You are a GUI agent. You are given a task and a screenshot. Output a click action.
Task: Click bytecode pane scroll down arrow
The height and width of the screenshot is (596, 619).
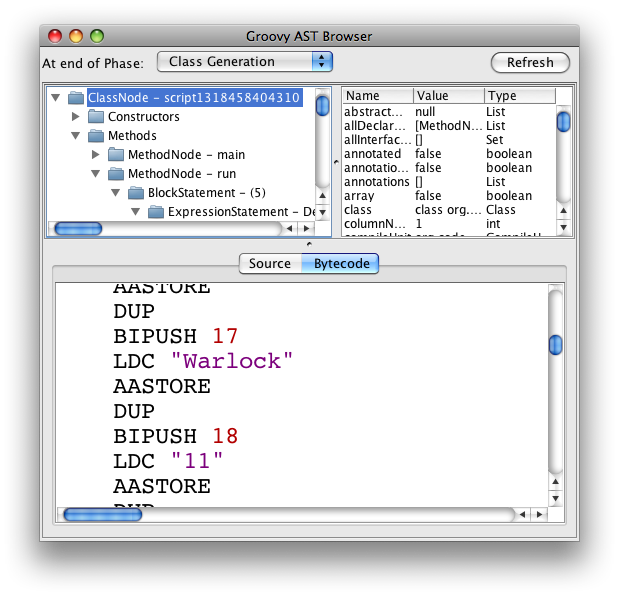coord(555,499)
